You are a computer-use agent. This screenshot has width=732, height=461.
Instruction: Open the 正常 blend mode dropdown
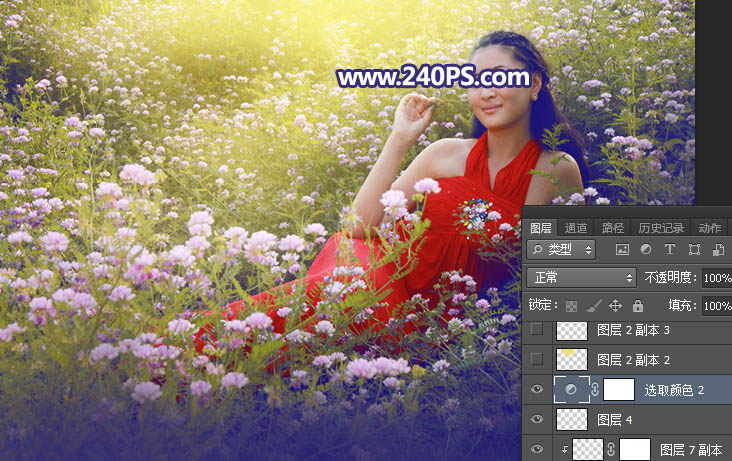pos(581,277)
